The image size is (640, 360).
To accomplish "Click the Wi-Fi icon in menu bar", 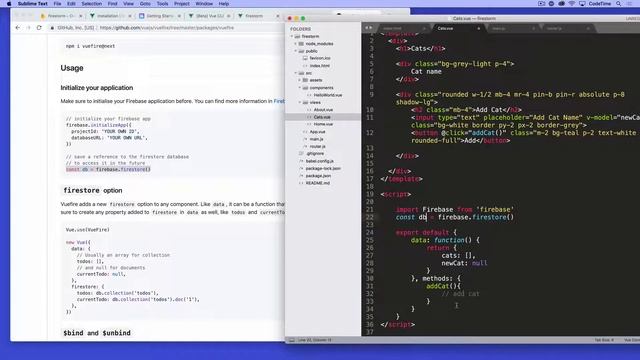I will (572, 4).
